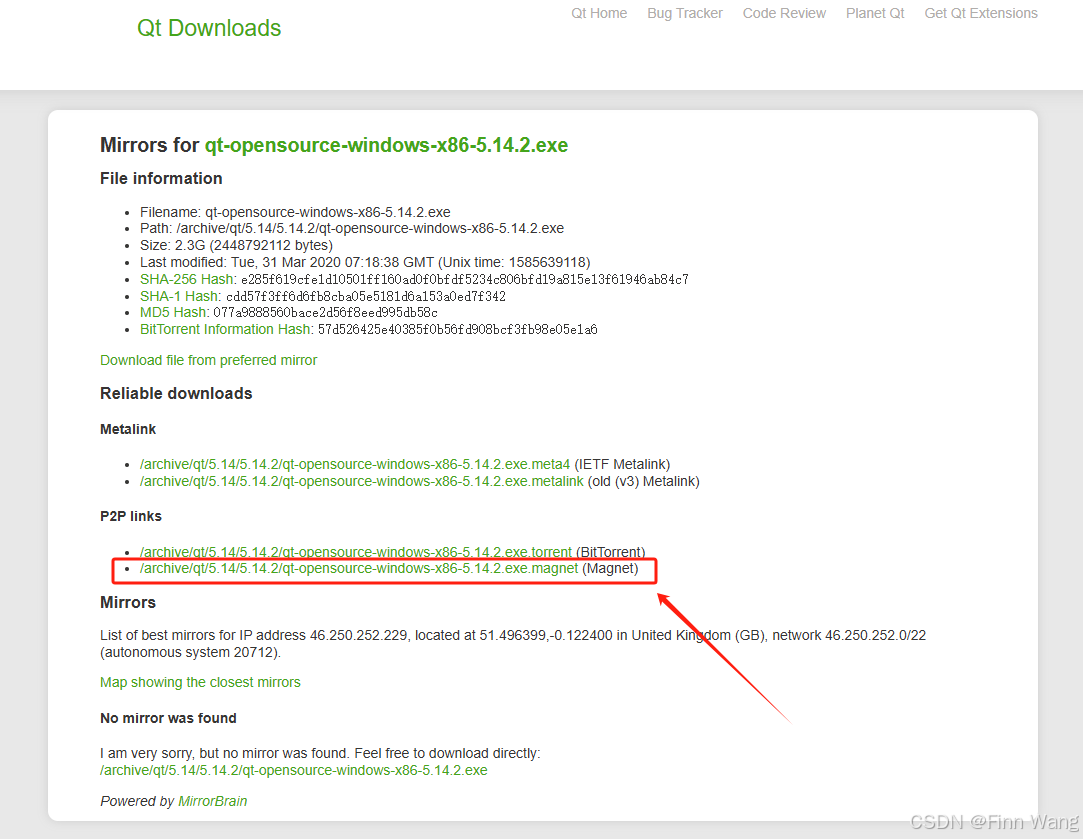The height and width of the screenshot is (839, 1083).
Task: Select the Path: /archive/qt line text
Action: (x=352, y=229)
